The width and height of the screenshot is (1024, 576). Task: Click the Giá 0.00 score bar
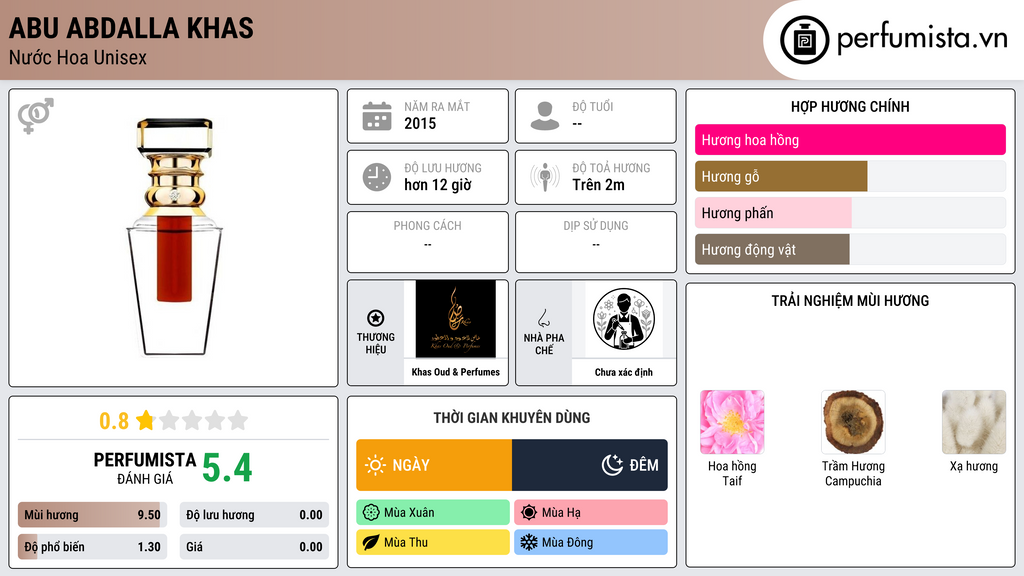pyautogui.click(x=254, y=547)
